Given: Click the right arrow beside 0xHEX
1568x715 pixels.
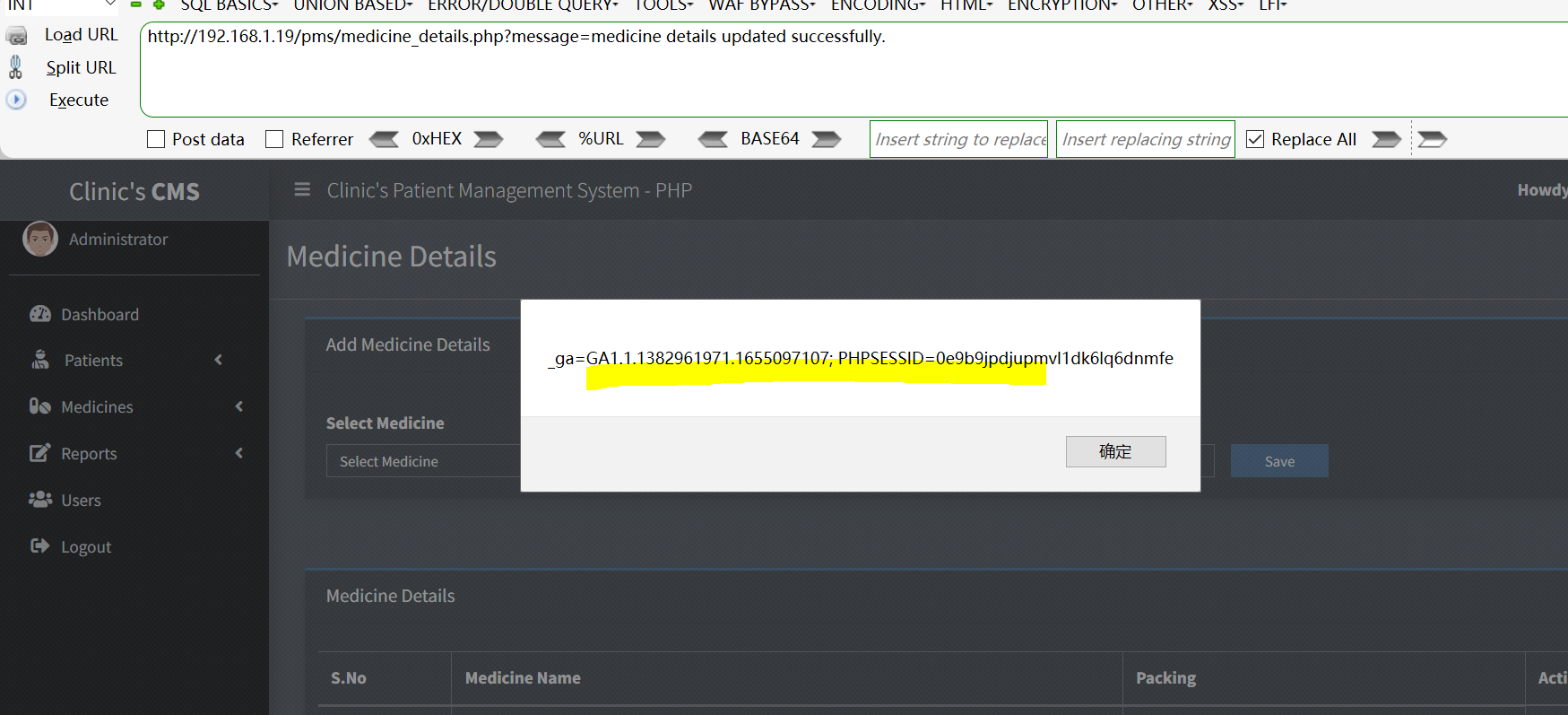Looking at the screenshot, I should pos(489,139).
